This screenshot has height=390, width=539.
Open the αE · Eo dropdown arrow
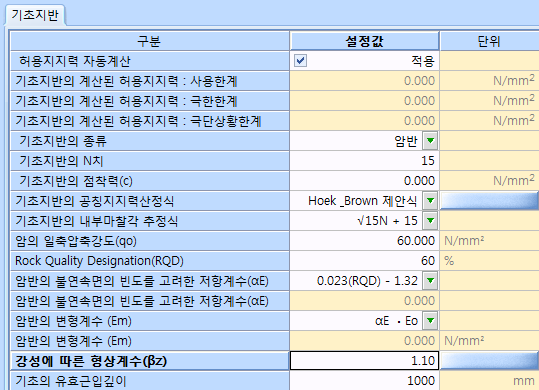(x=430, y=321)
